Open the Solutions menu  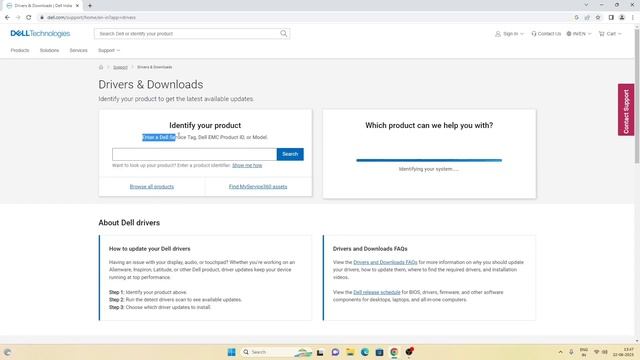49,50
